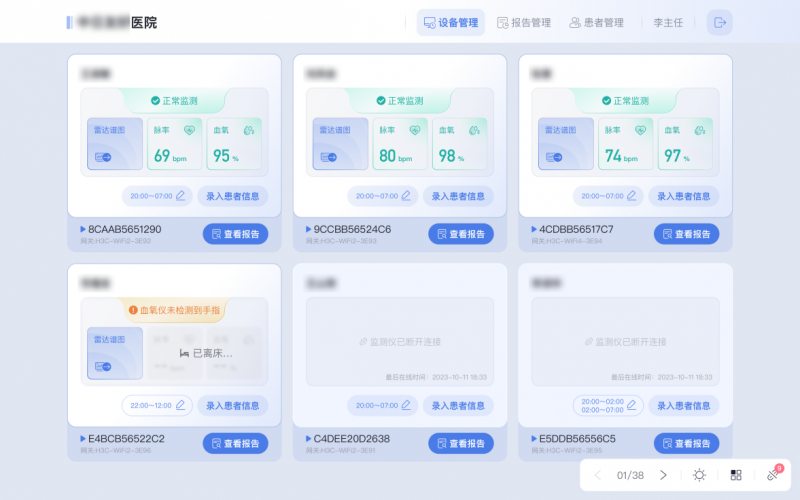View report for device 9CCBB56524C6

(461, 234)
